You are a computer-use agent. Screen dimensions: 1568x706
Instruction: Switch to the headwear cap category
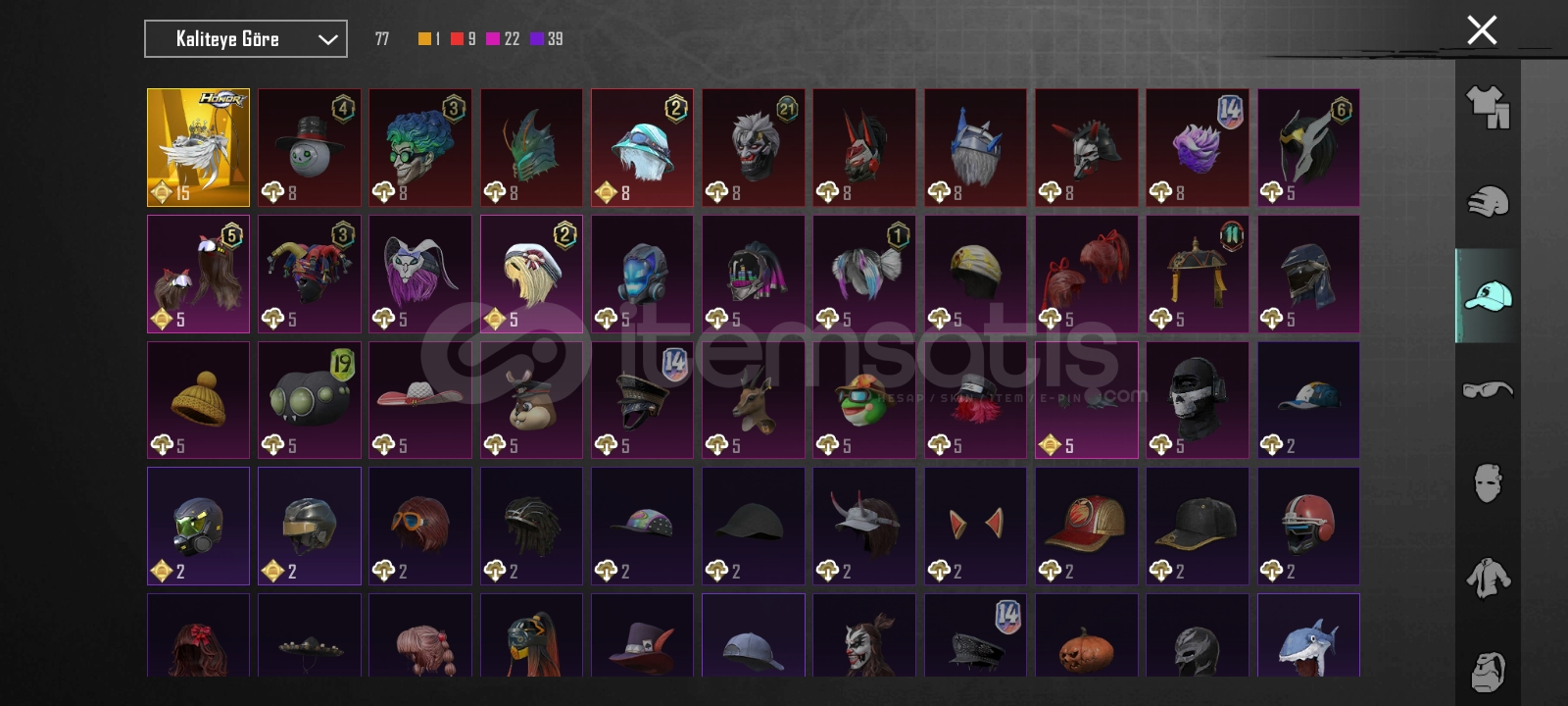click(x=1488, y=295)
